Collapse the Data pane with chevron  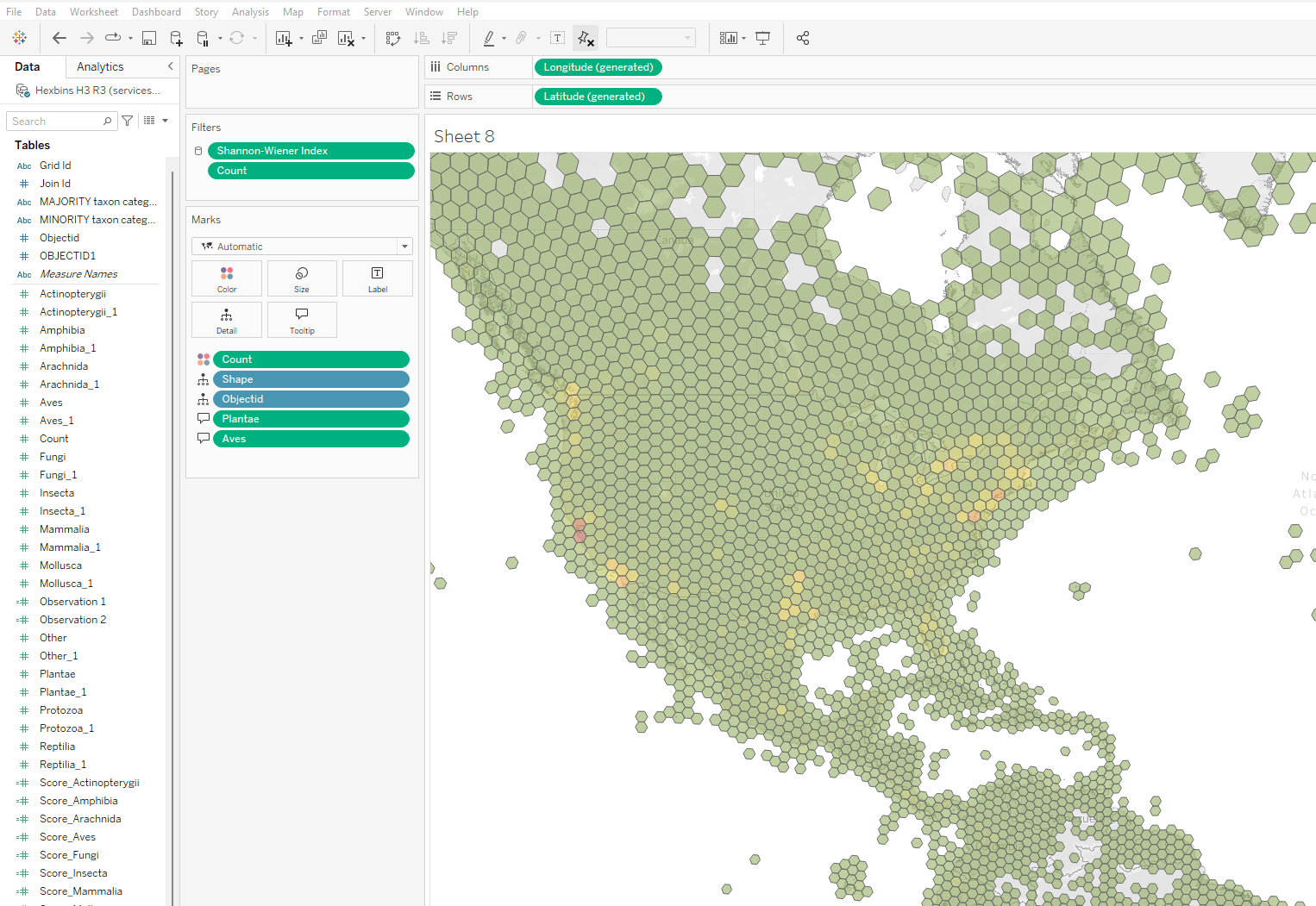[170, 66]
